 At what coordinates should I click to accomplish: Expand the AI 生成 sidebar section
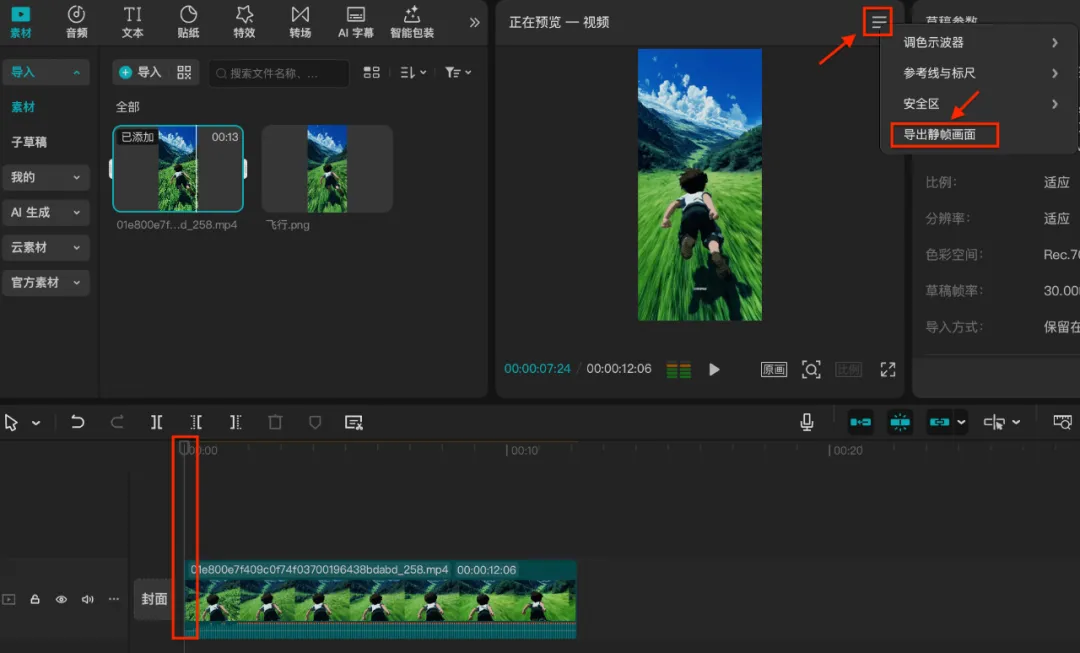(45, 212)
